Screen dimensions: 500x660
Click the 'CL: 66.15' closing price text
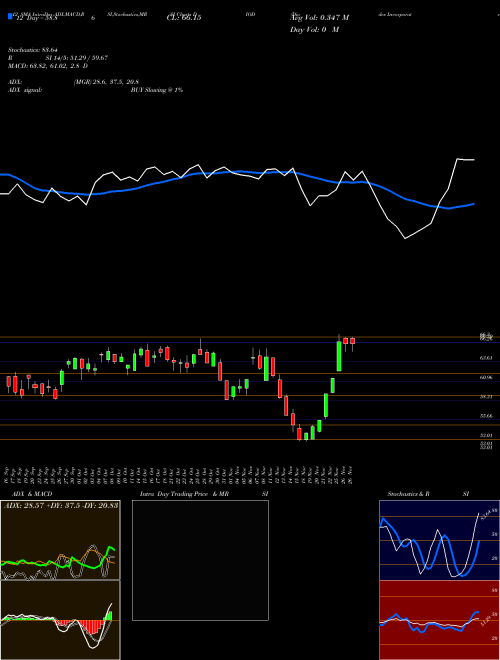184,18
